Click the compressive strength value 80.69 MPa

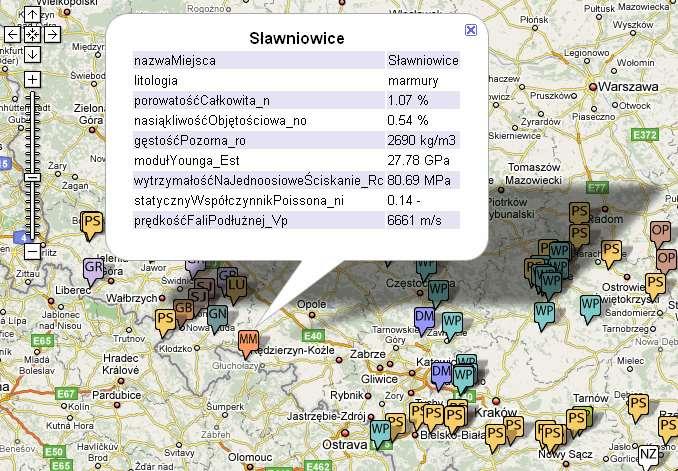tap(419, 180)
